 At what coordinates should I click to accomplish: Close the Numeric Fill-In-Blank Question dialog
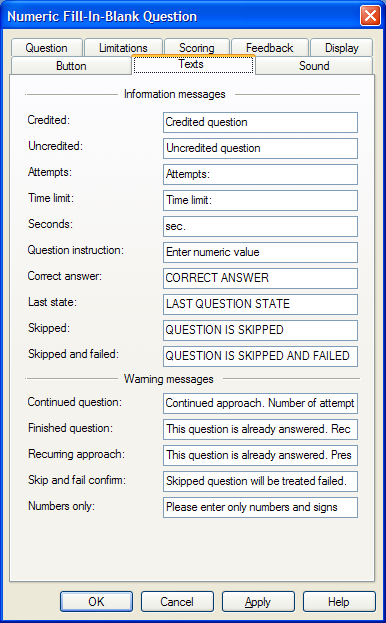pyautogui.click(x=370, y=16)
